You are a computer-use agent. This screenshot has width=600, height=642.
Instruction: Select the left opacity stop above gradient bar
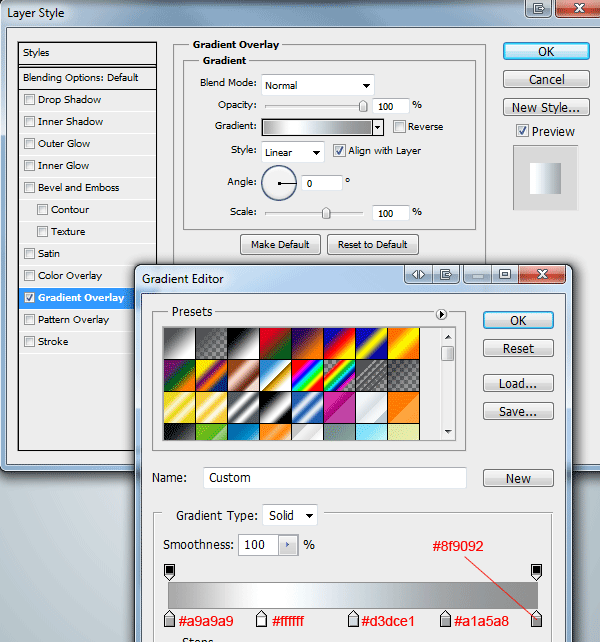coord(170,572)
